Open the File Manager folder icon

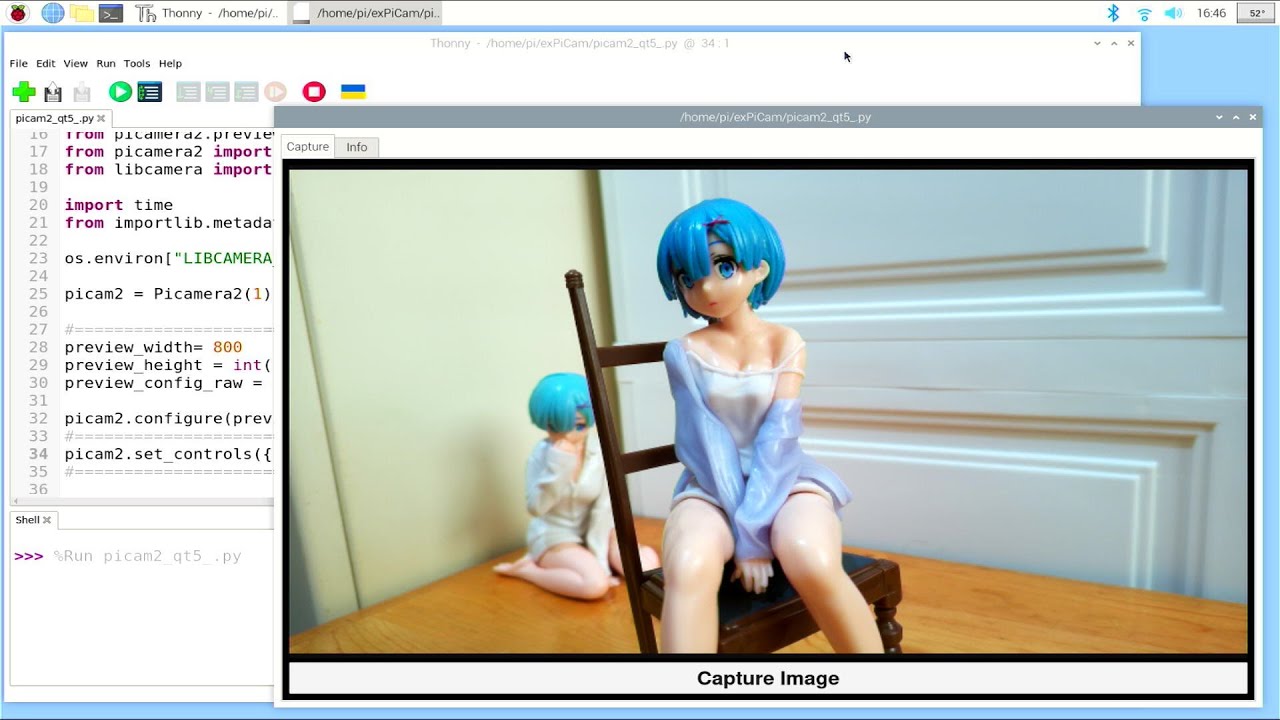click(82, 13)
